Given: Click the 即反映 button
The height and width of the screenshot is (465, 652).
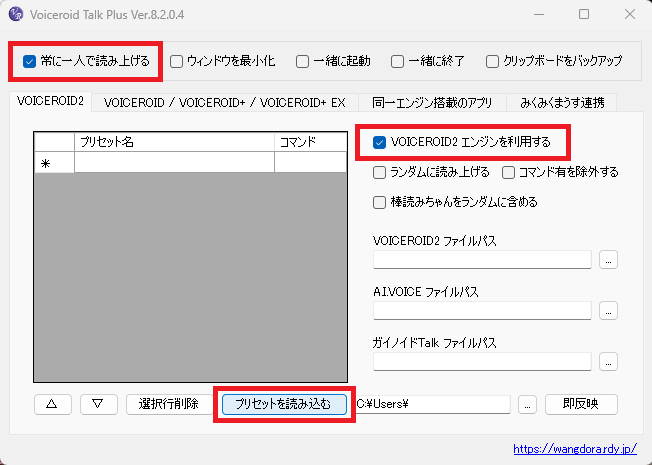Looking at the screenshot, I should pyautogui.click(x=581, y=404).
